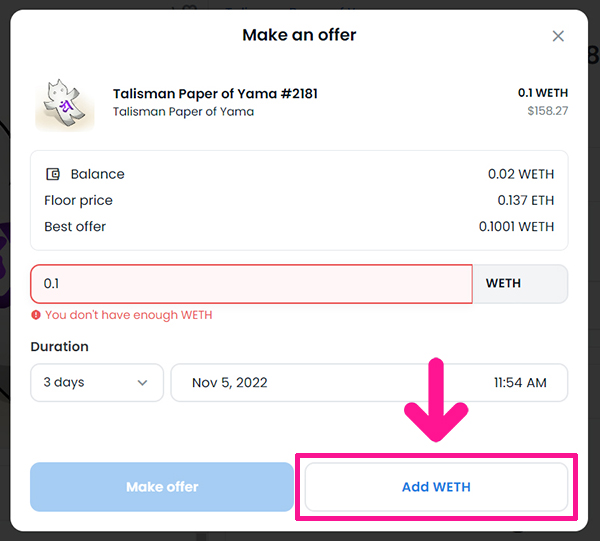Screen dimensions: 600x541
Task: Close the Make an offer dialog
Action: [x=558, y=36]
